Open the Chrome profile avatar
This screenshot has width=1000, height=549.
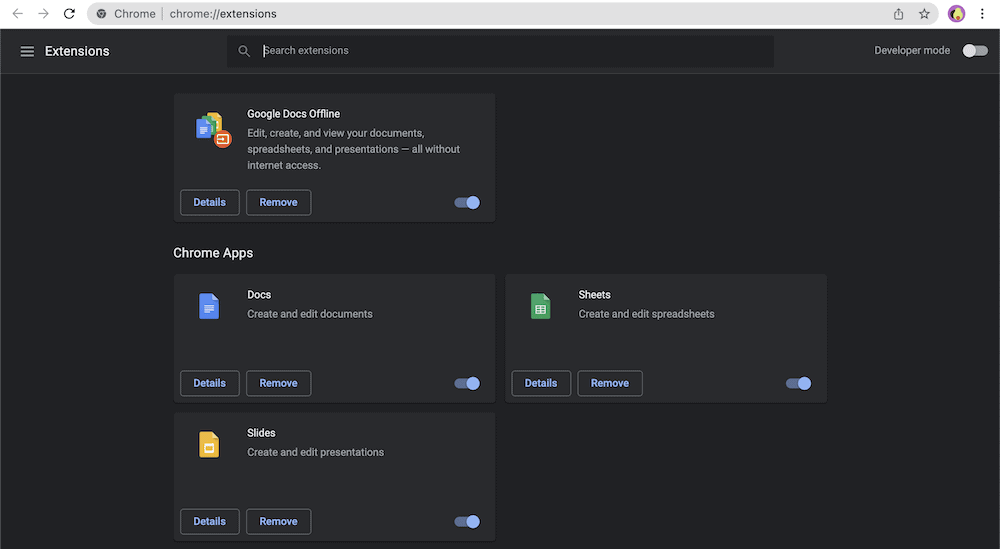(956, 13)
